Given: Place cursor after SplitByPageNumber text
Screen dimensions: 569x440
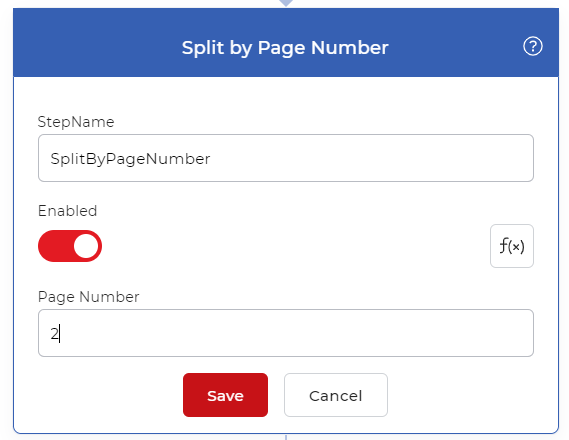Looking at the screenshot, I should coord(211,159).
